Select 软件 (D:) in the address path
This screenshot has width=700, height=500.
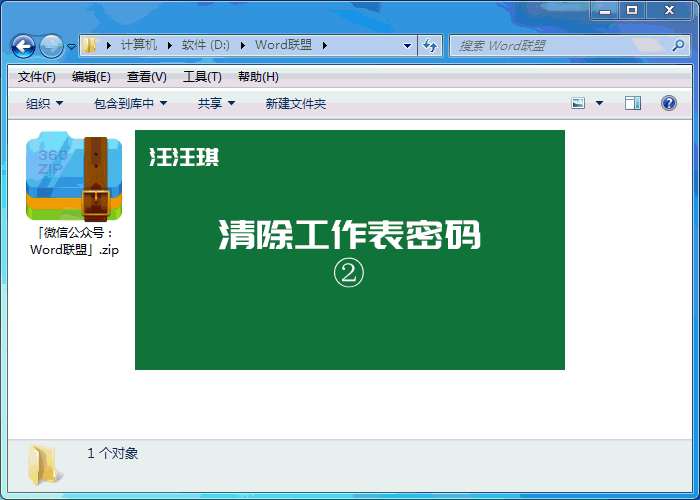tap(206, 45)
